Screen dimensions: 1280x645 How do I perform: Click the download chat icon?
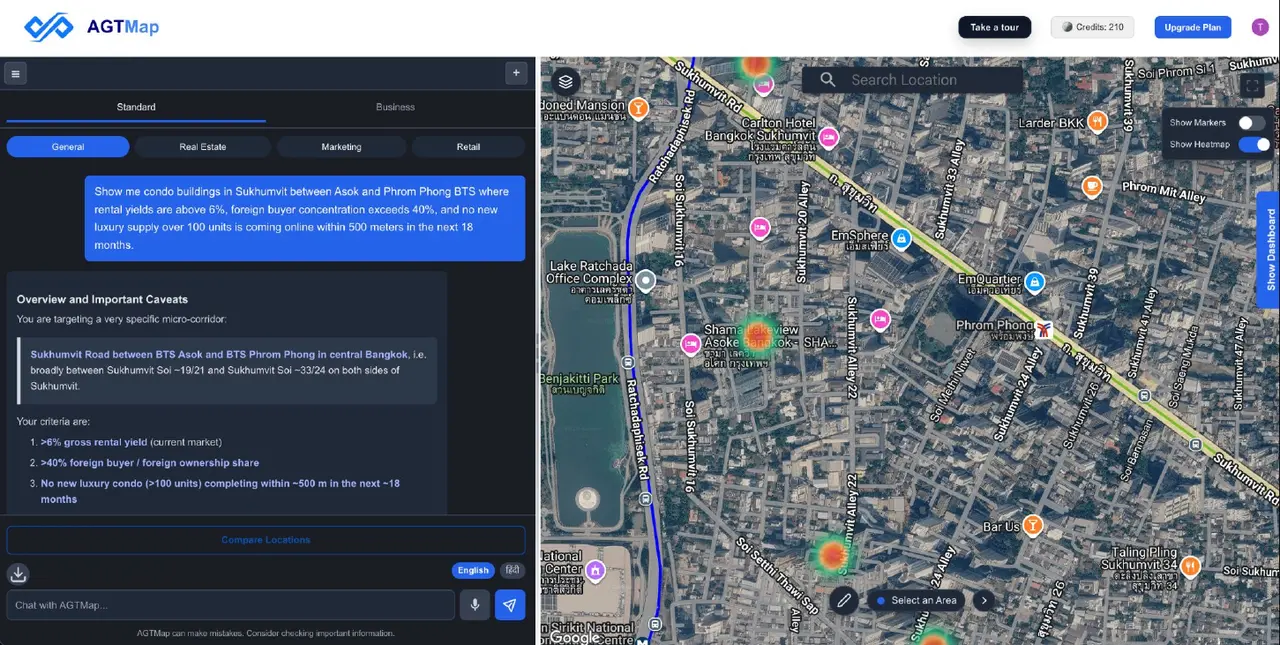[x=18, y=574]
